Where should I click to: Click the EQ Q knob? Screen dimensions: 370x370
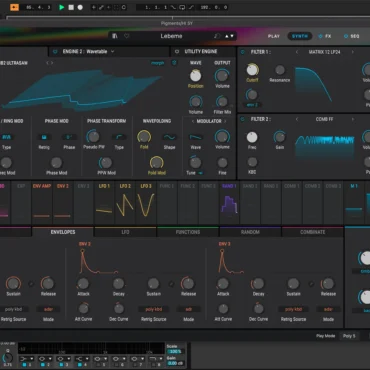pos(7,357)
